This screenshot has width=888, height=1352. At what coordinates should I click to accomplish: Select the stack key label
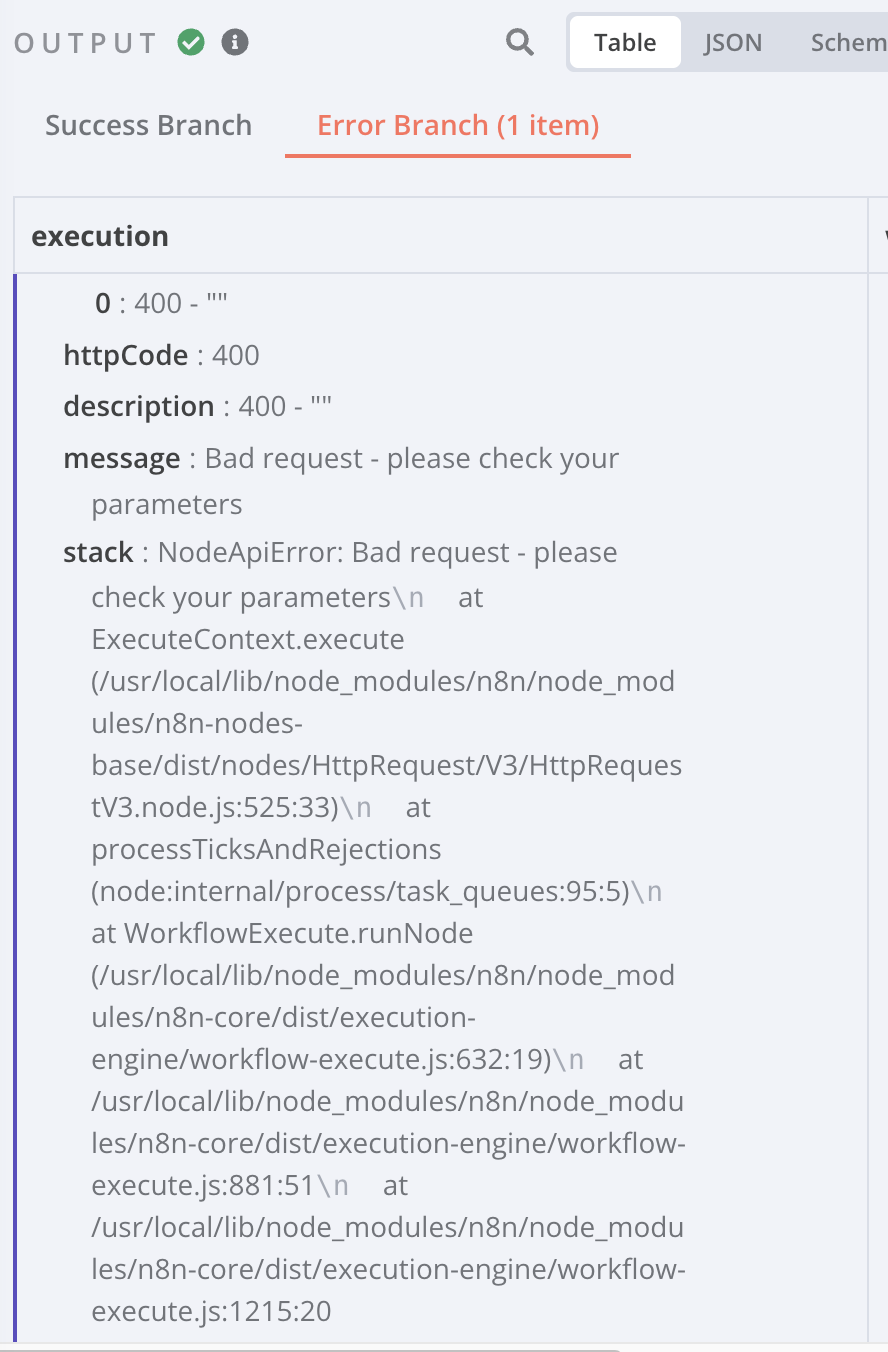[98, 552]
